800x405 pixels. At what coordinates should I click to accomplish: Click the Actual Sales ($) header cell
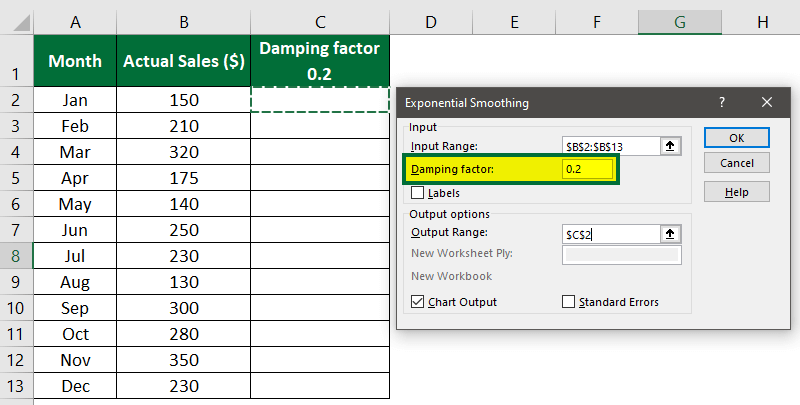coord(184,61)
